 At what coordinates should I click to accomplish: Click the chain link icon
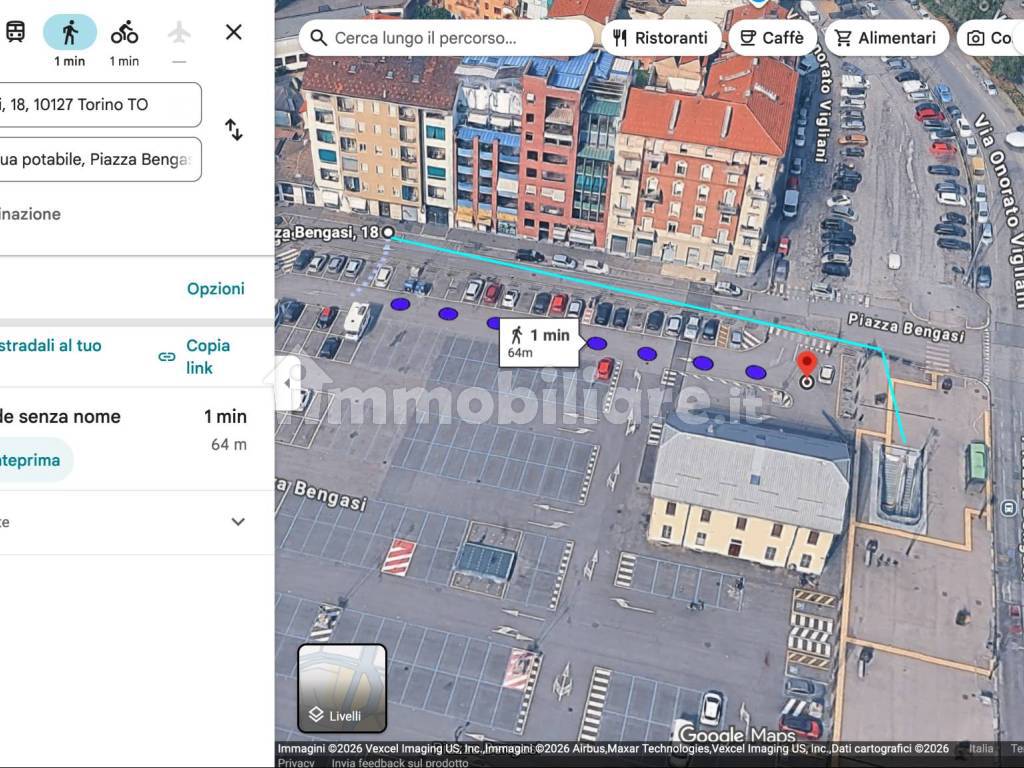(x=167, y=357)
